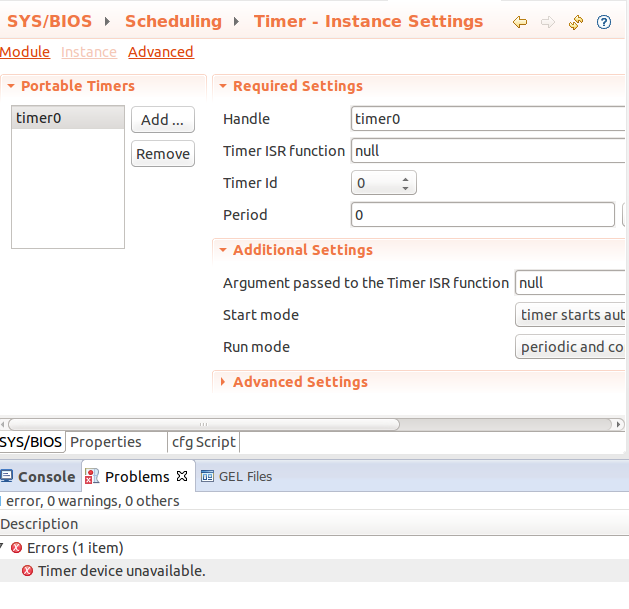Click the refresh arrows icon
Screen dimensions: 629x609
click(576, 22)
